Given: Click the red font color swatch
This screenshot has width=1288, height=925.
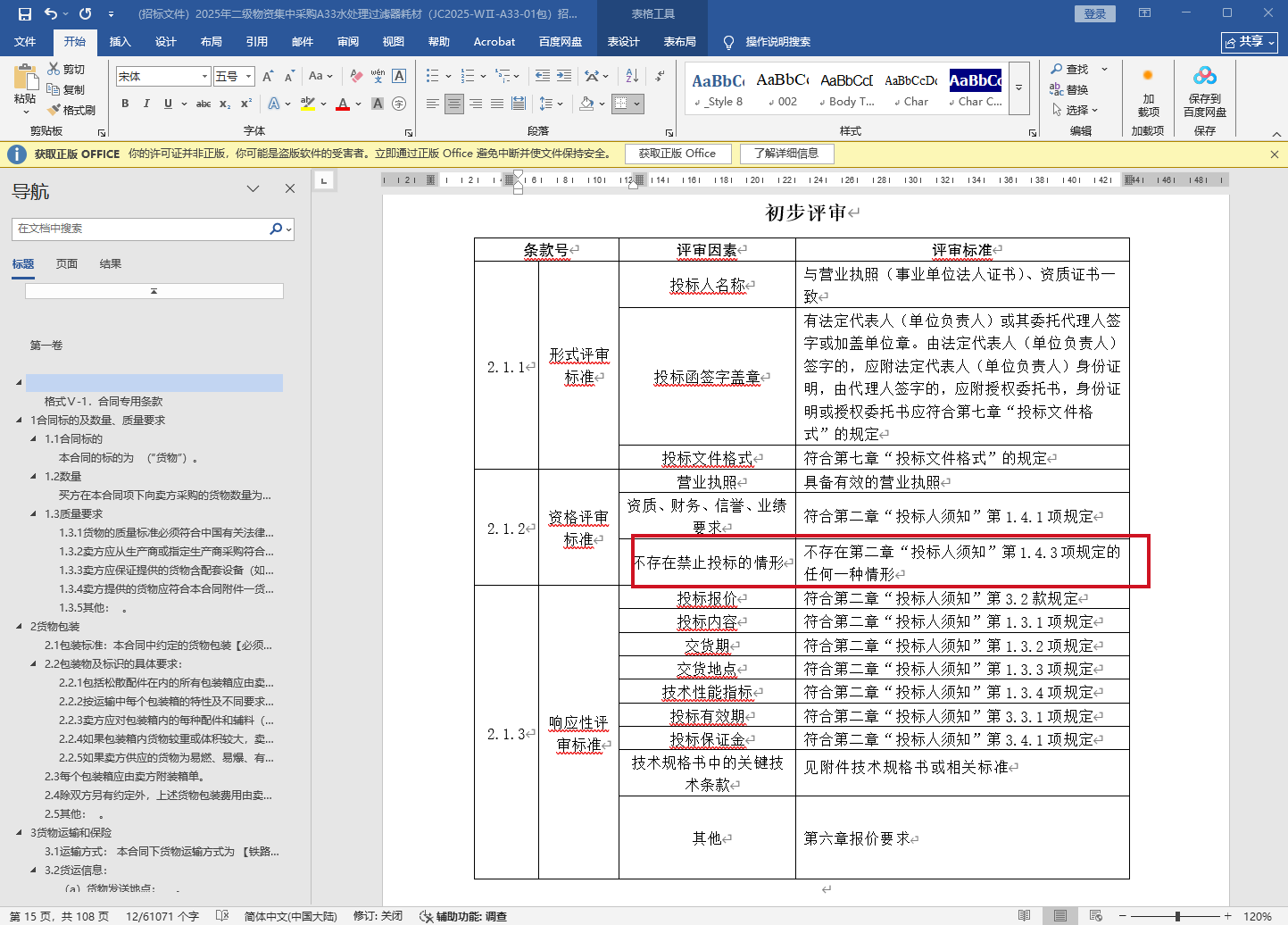Looking at the screenshot, I should click(x=343, y=104).
